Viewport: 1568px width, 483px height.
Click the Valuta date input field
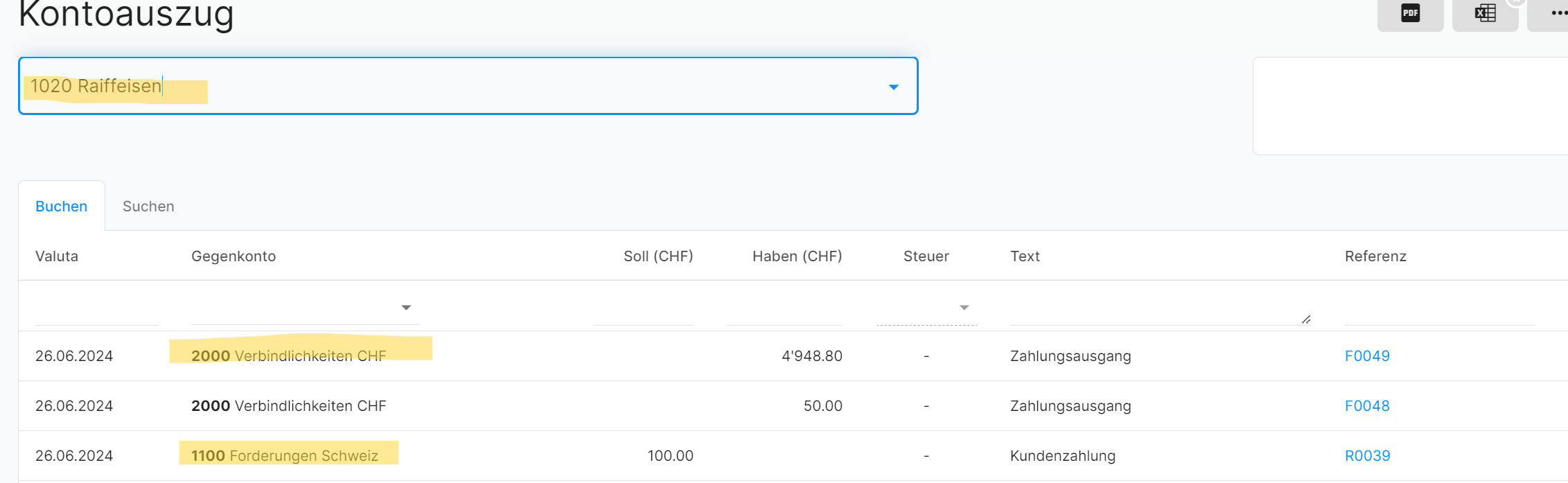96,308
